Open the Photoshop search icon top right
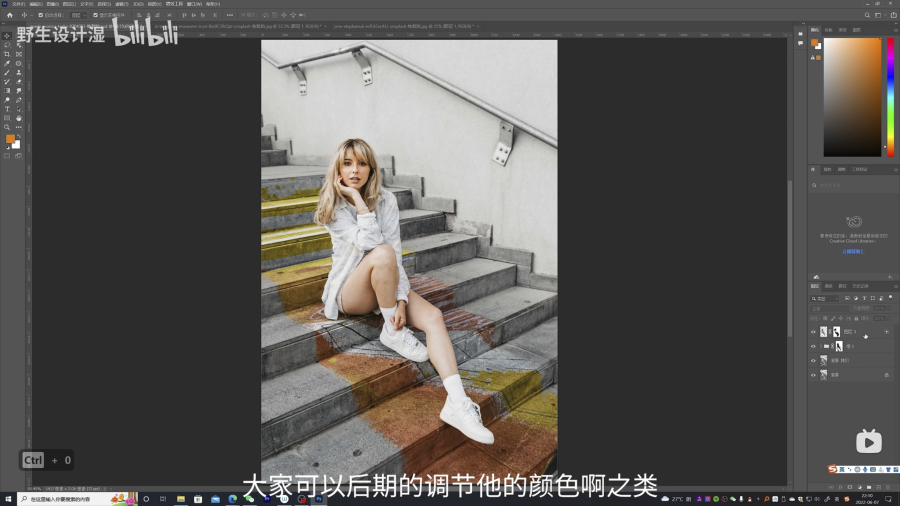 point(867,15)
